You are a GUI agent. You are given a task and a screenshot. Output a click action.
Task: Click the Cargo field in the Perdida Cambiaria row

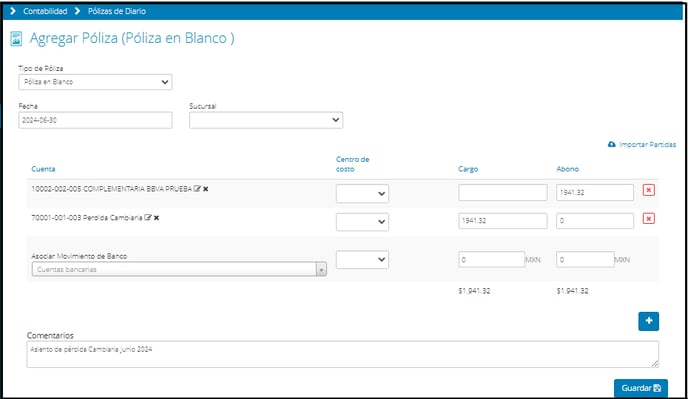point(503,221)
